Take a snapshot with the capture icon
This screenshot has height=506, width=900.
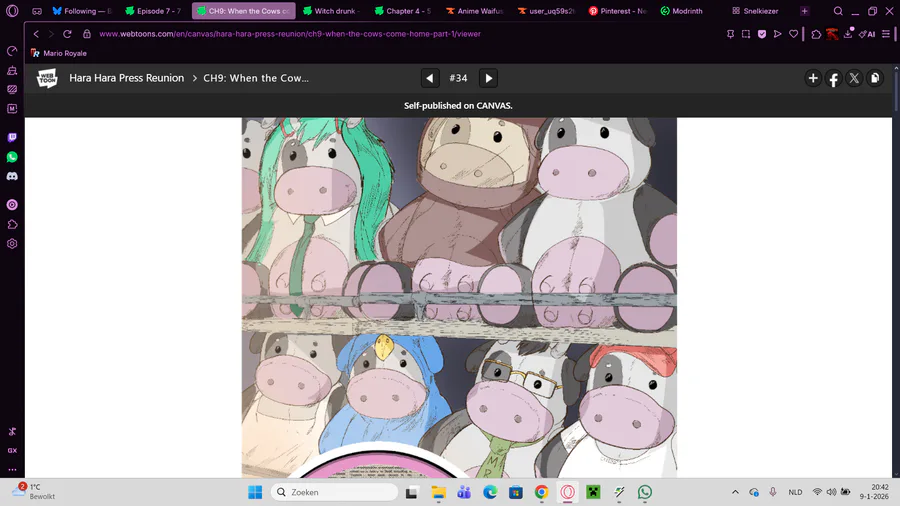[746, 34]
